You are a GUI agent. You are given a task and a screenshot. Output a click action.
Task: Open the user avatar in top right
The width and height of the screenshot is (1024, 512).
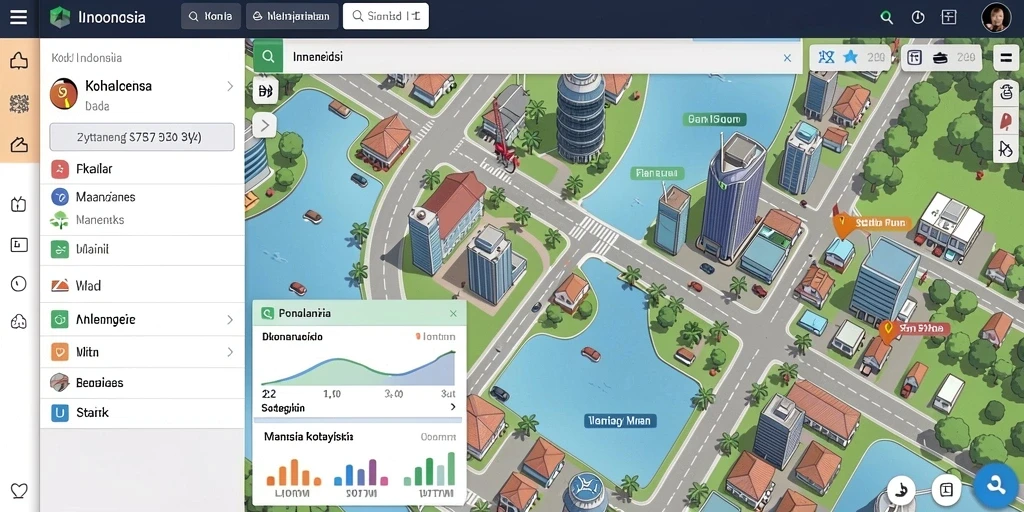(x=996, y=18)
